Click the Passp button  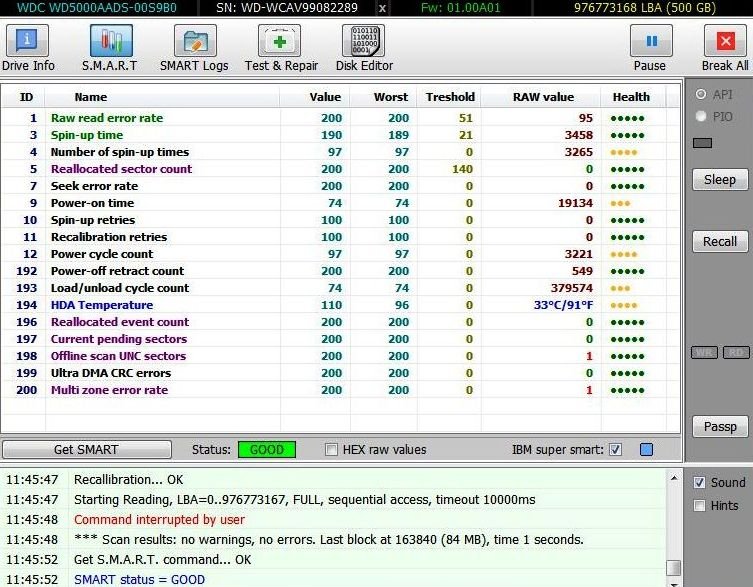(x=720, y=427)
